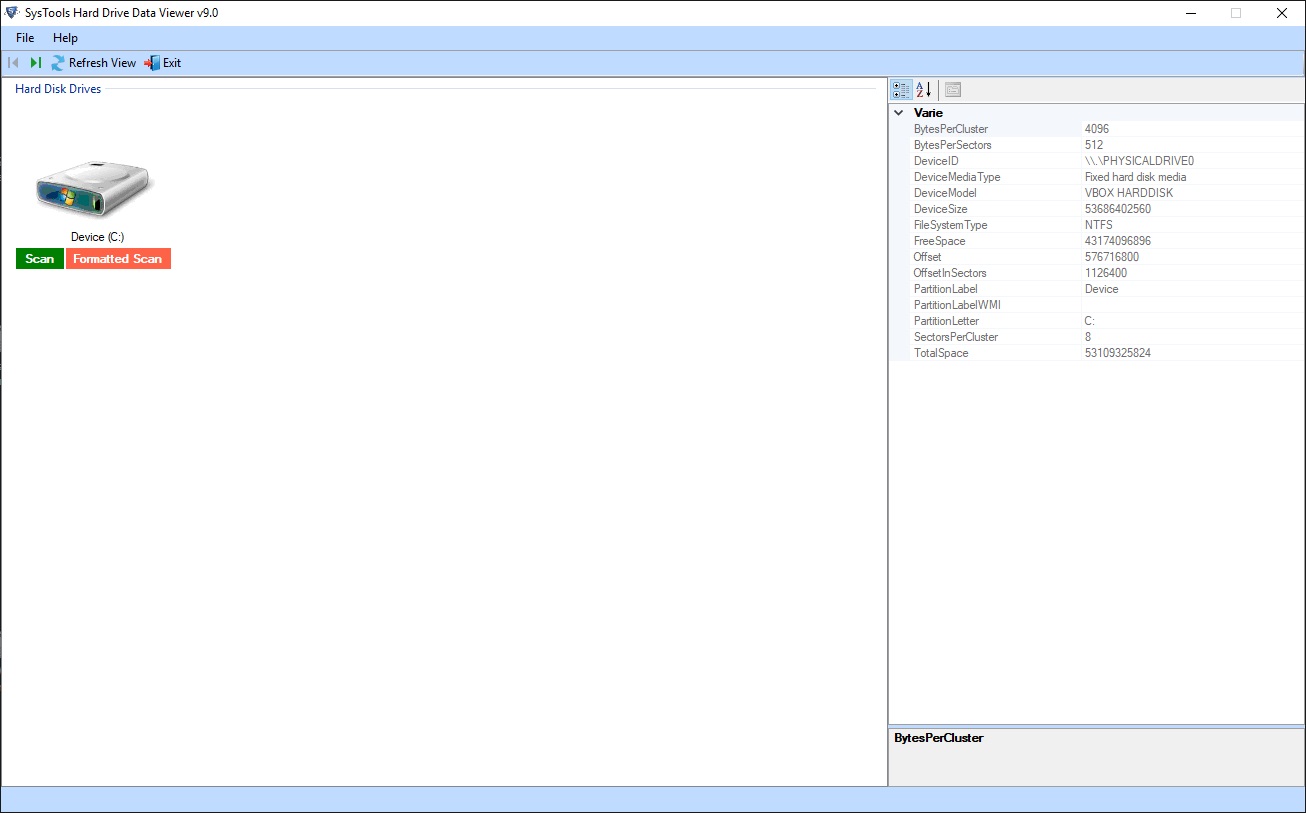Select the DeviceID property
Screen dimensions: 1306x813
[x=936, y=161]
